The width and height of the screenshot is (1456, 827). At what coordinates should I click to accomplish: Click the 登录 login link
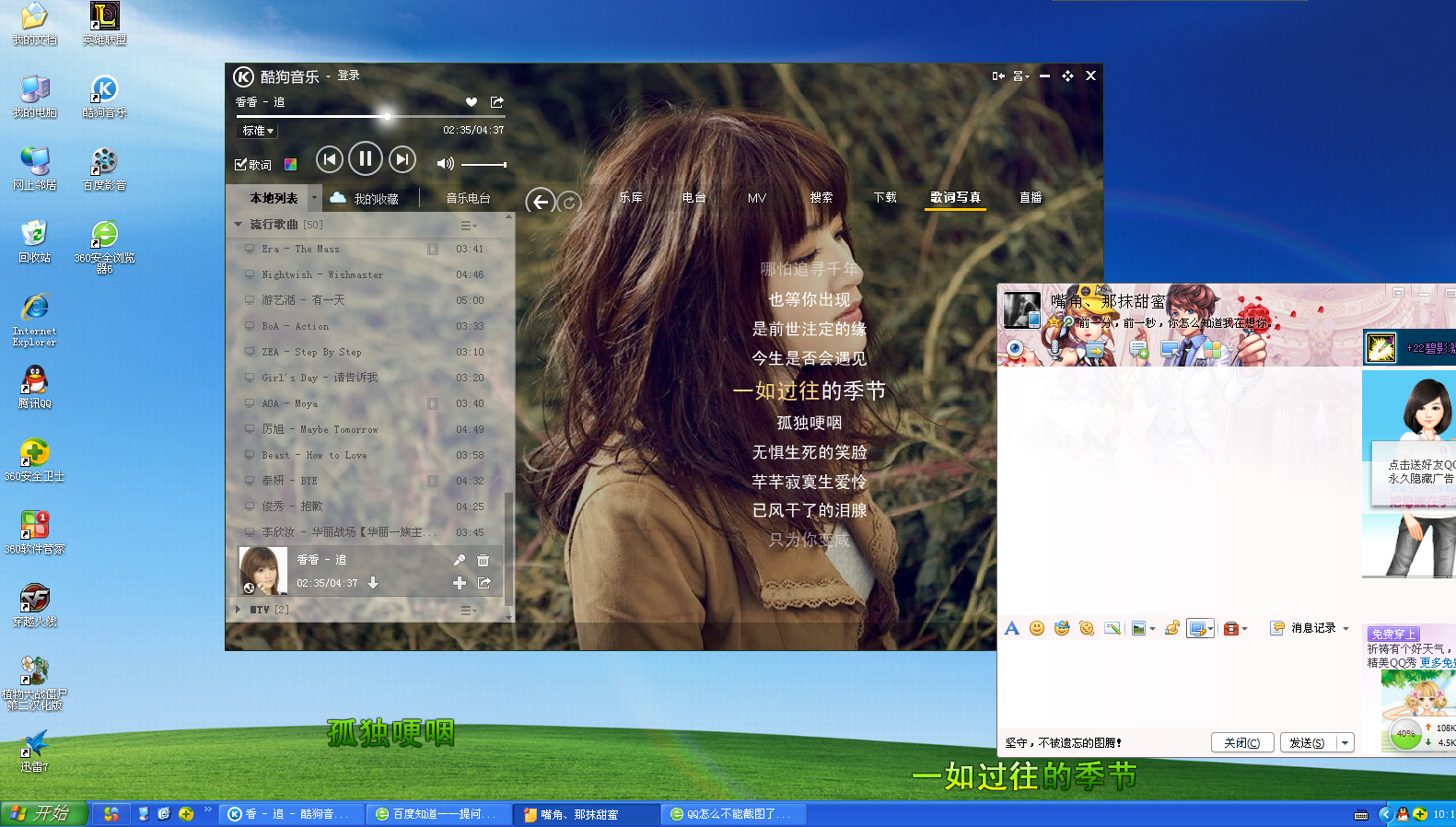[348, 76]
